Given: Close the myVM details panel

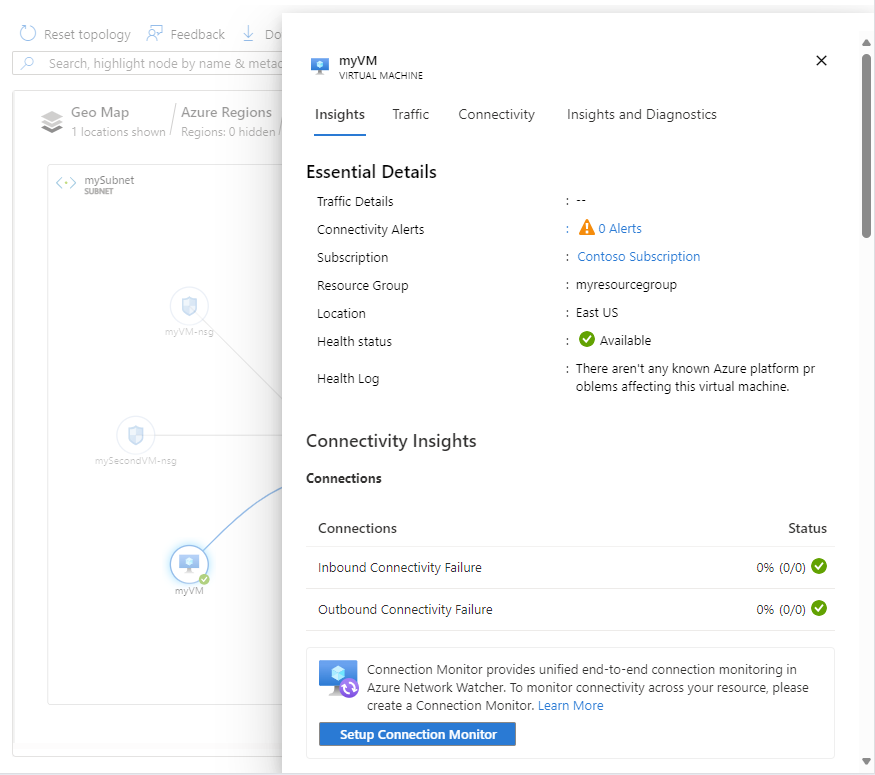Looking at the screenshot, I should (822, 61).
